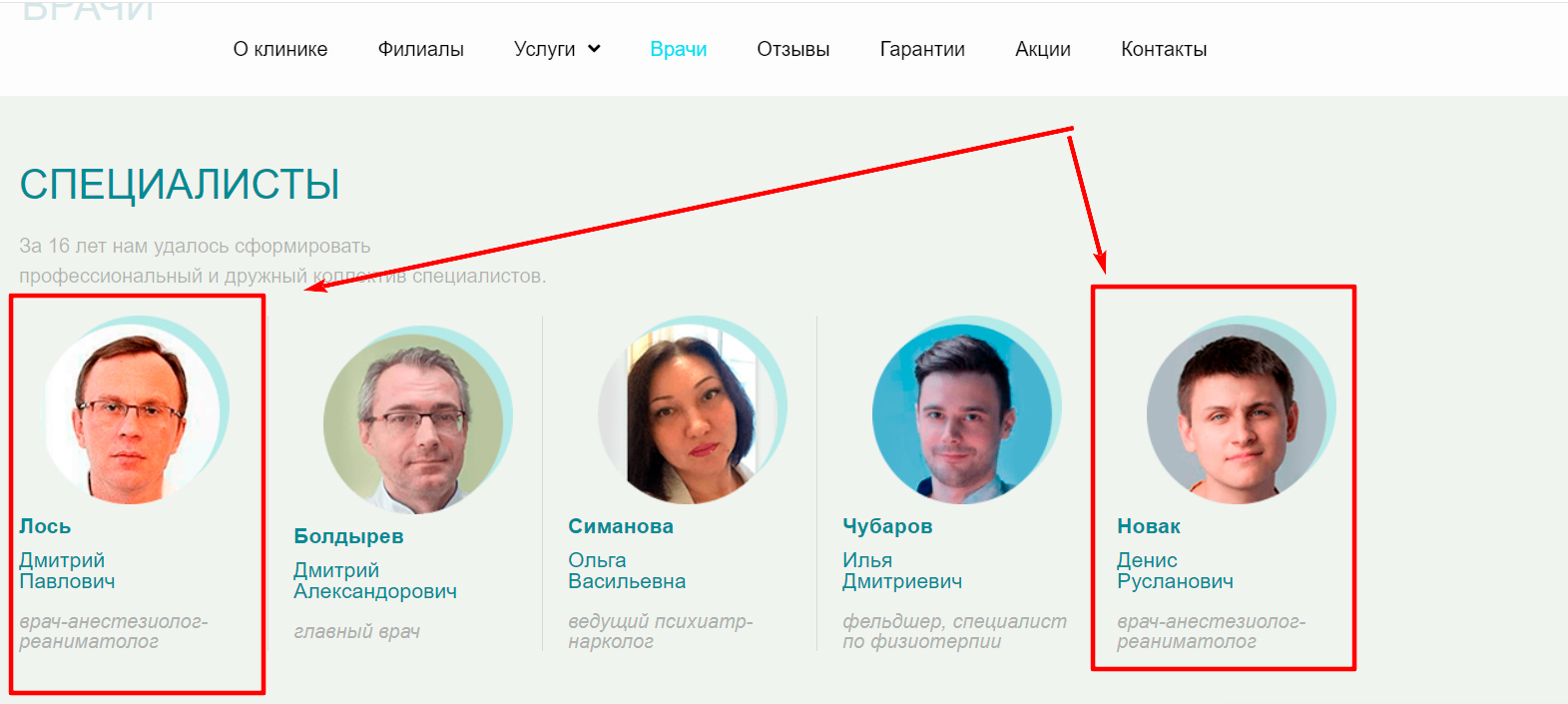Go to the 'Гарантии' section

tap(922, 49)
